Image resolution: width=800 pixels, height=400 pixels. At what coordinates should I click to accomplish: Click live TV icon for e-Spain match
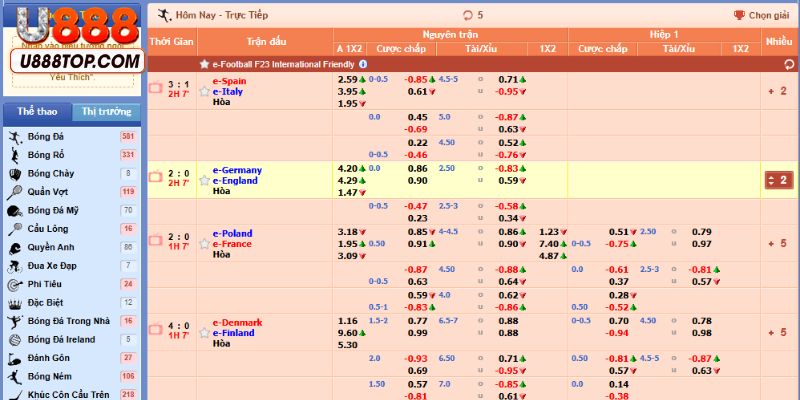pyautogui.click(x=155, y=88)
